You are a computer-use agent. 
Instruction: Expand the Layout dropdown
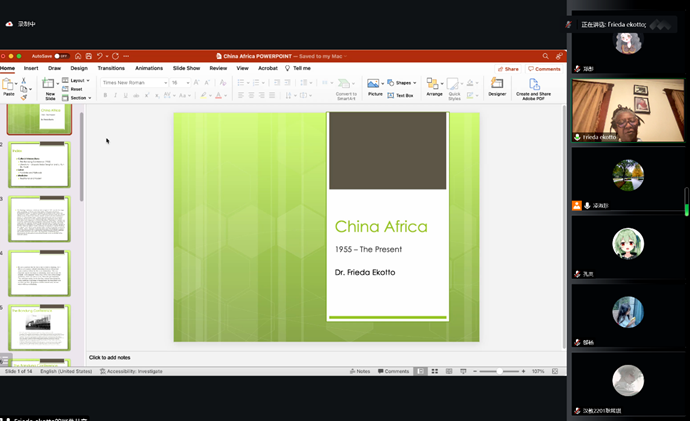78,80
